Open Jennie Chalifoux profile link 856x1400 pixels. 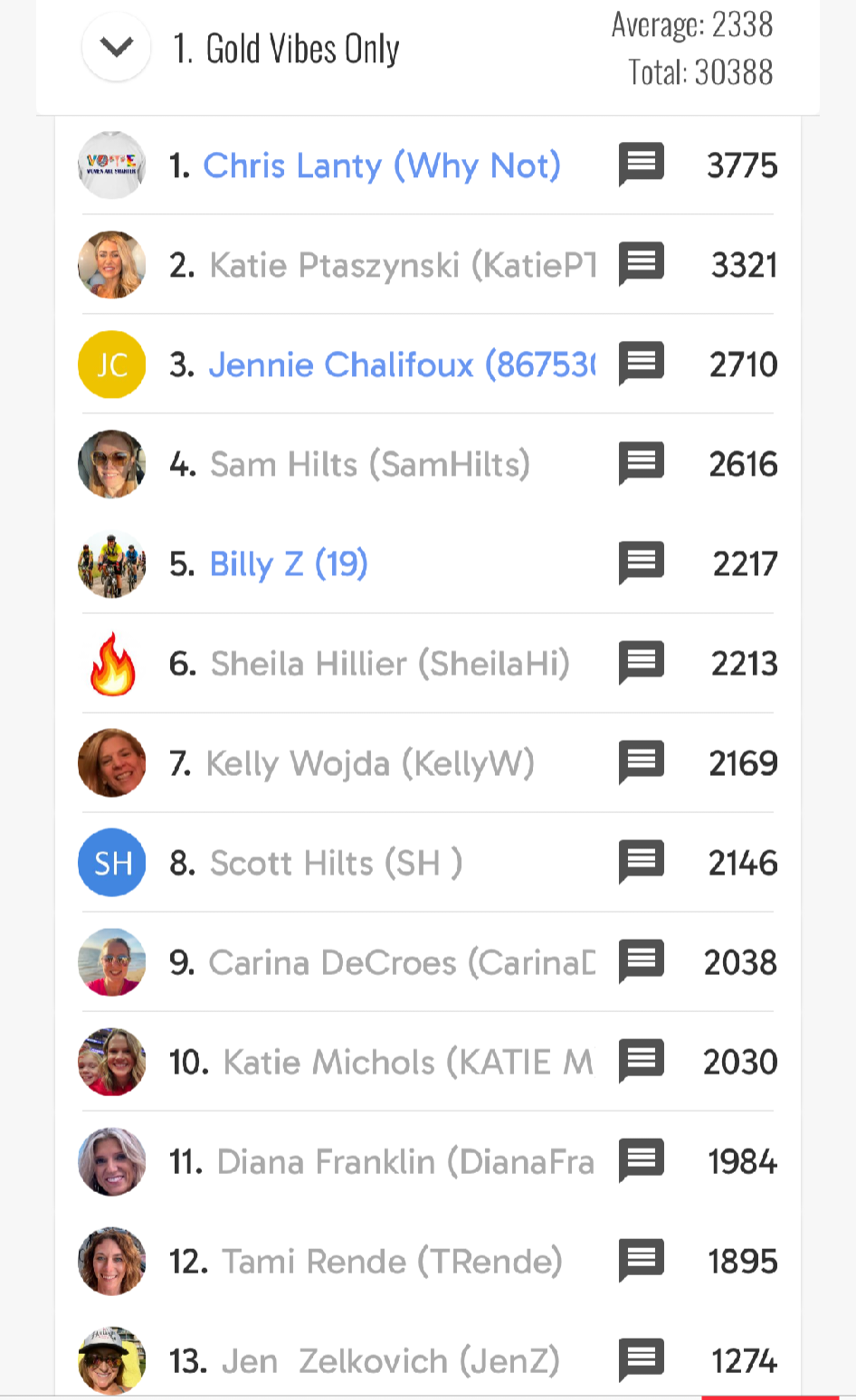point(401,364)
